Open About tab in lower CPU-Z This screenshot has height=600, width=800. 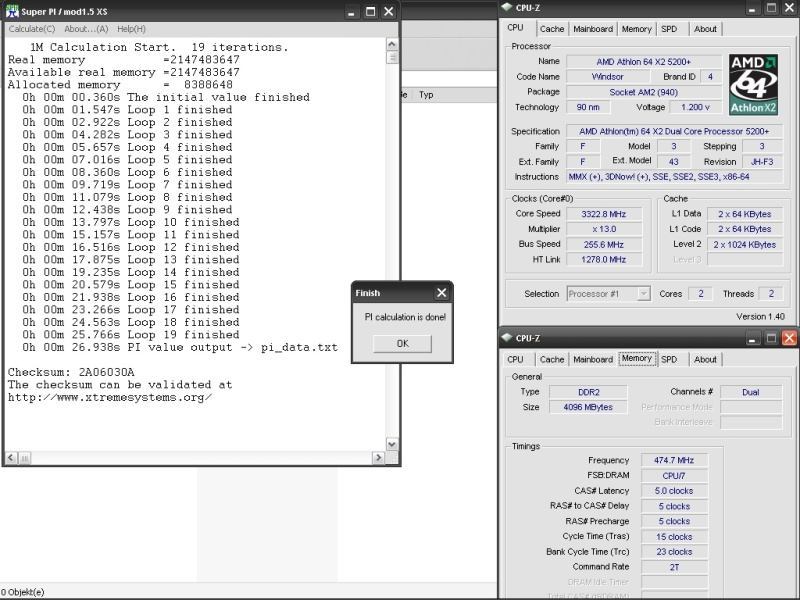pos(705,360)
